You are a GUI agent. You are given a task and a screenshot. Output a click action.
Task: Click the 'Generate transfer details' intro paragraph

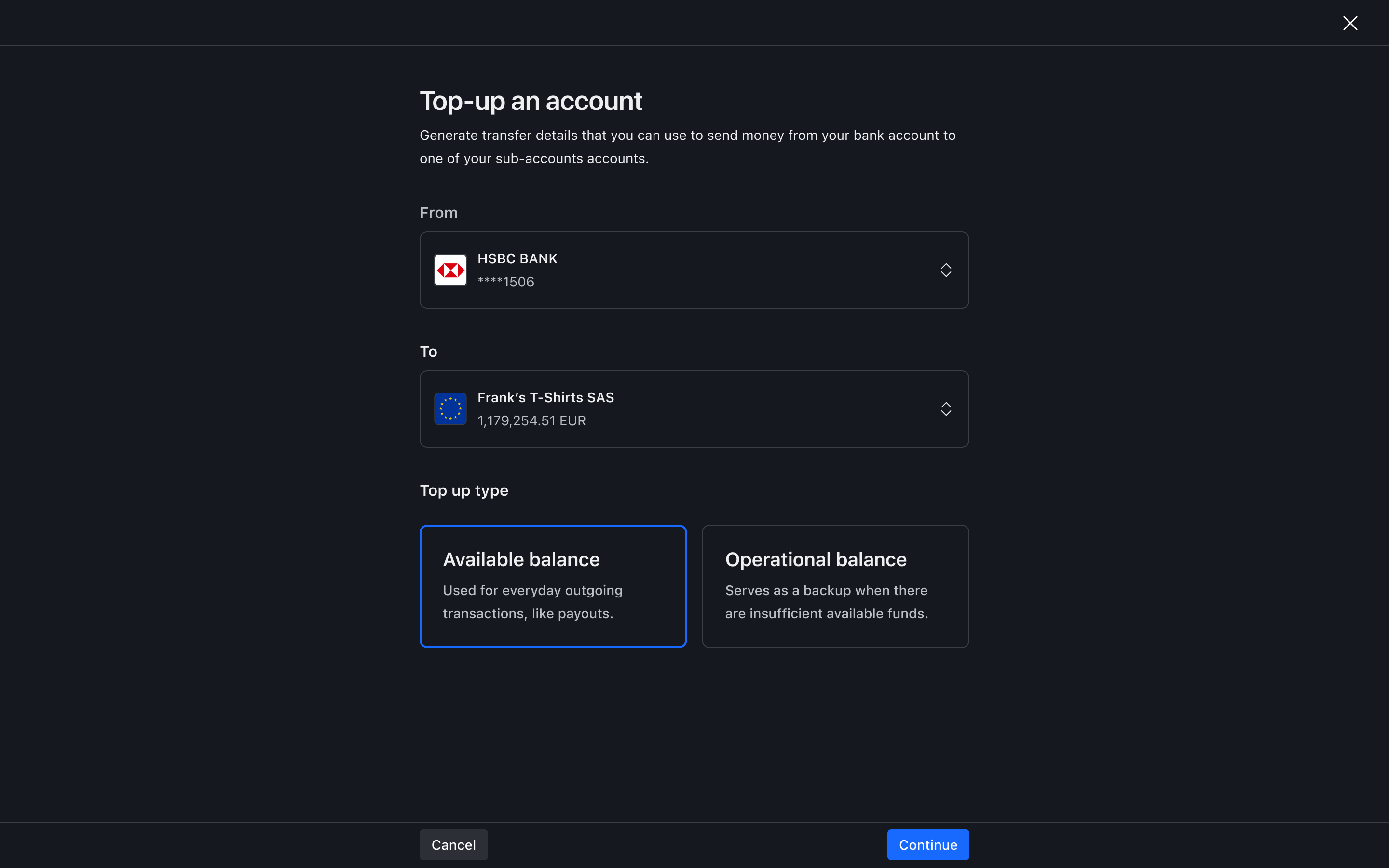tap(688, 147)
